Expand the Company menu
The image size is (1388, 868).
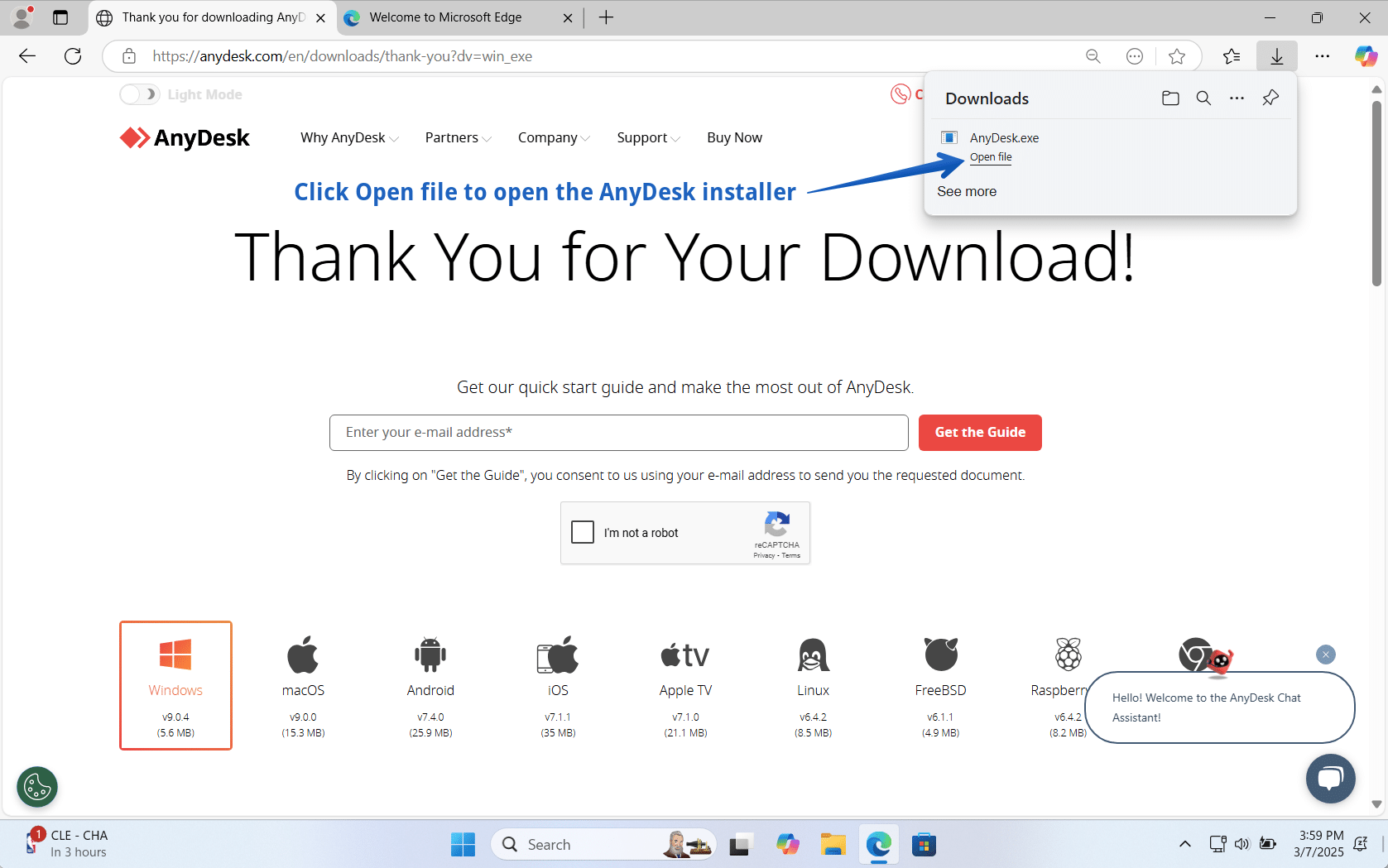coord(554,137)
